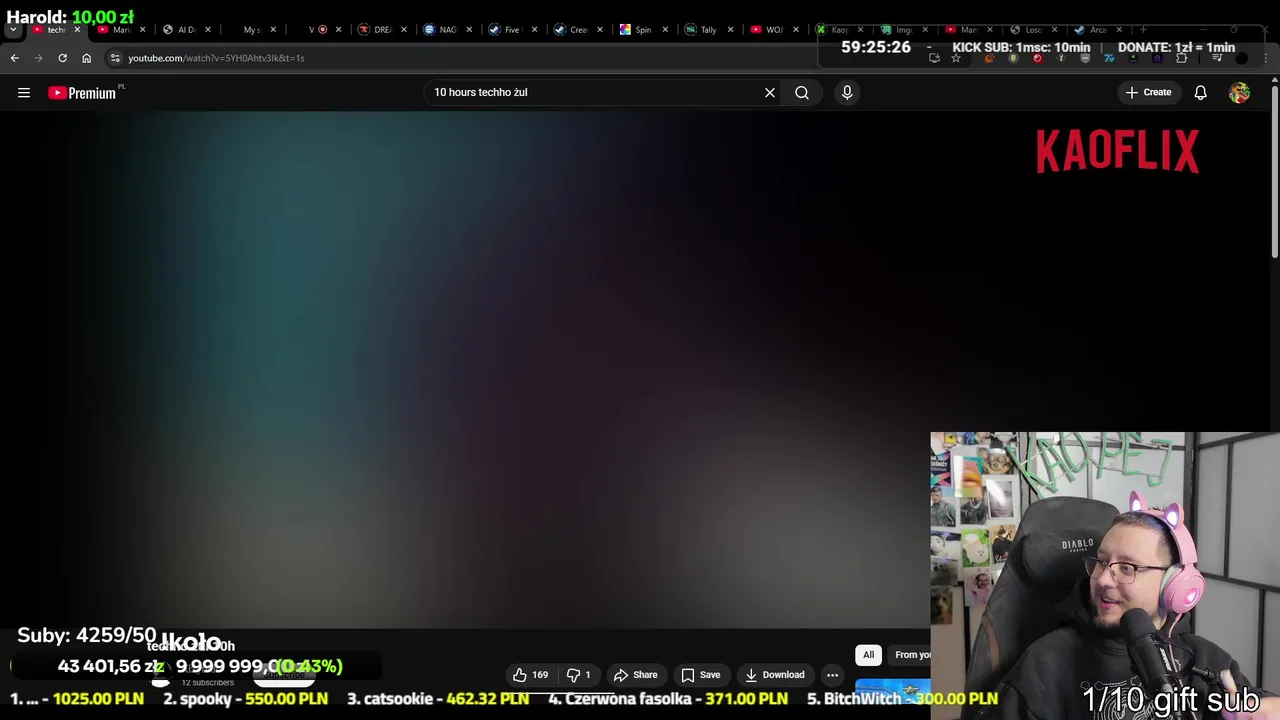Image resolution: width=1280 pixels, height=720 pixels.
Task: Like the video (169 likes)
Action: tap(530, 675)
